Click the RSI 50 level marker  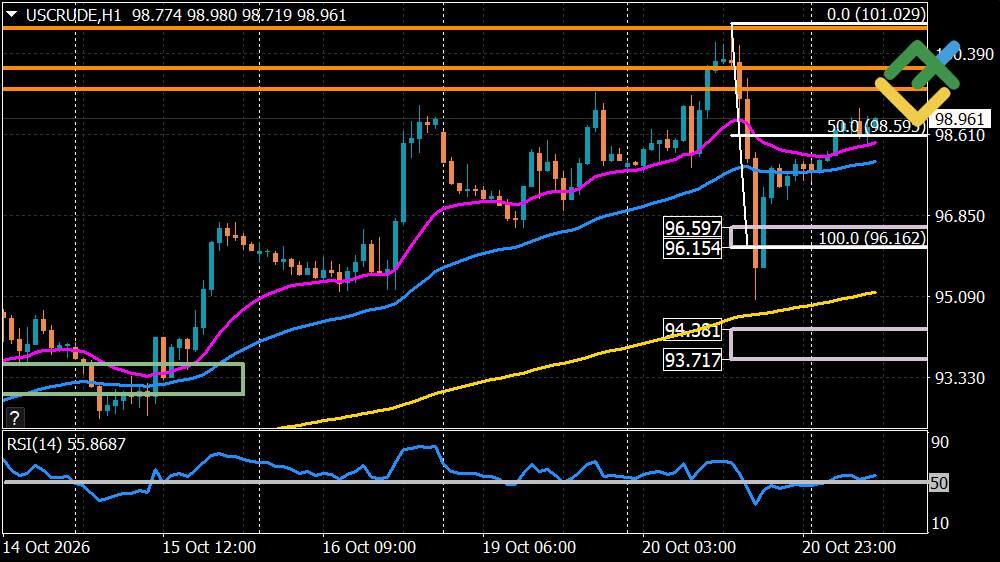click(x=939, y=483)
